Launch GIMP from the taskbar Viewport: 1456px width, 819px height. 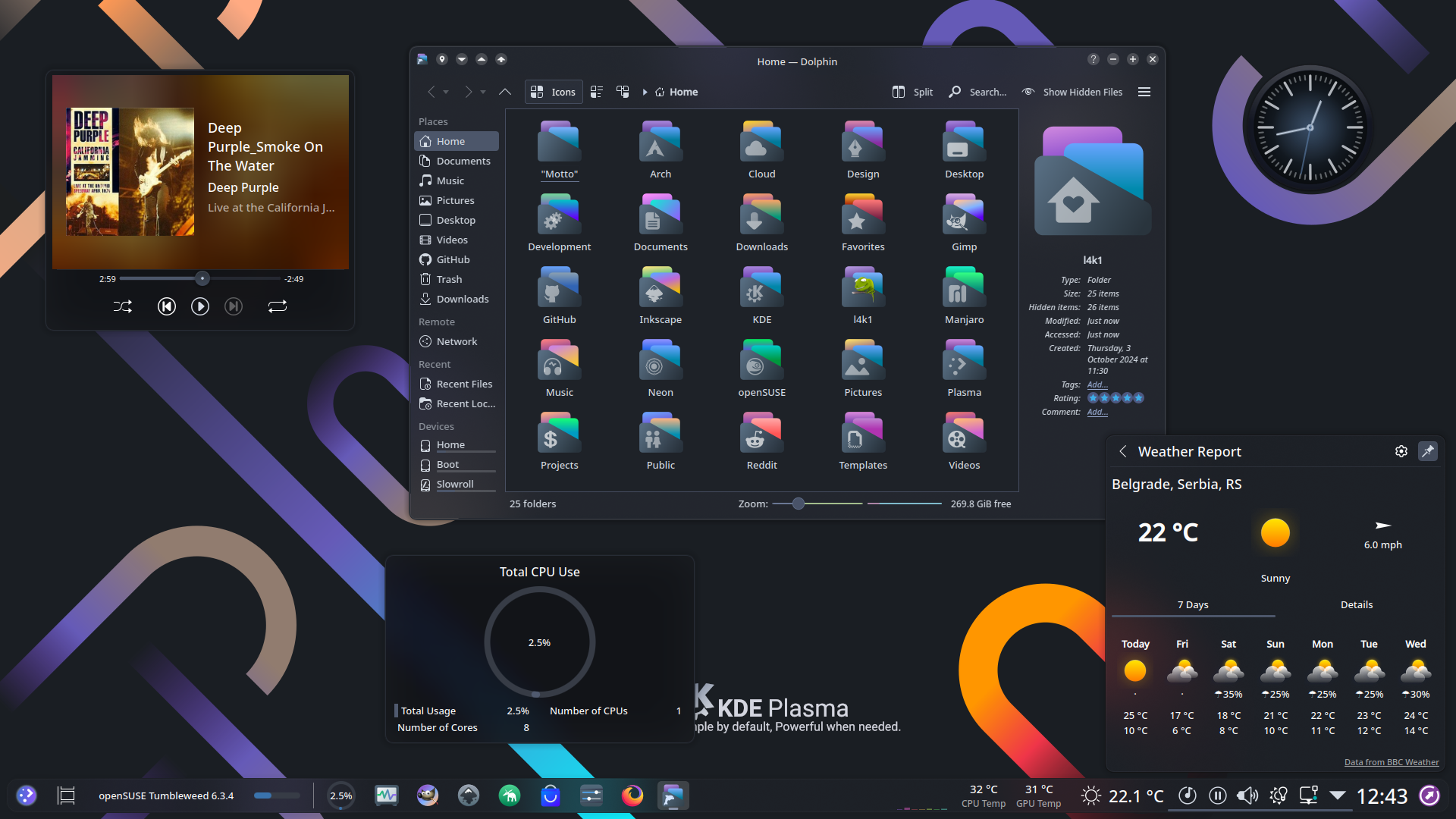(428, 795)
